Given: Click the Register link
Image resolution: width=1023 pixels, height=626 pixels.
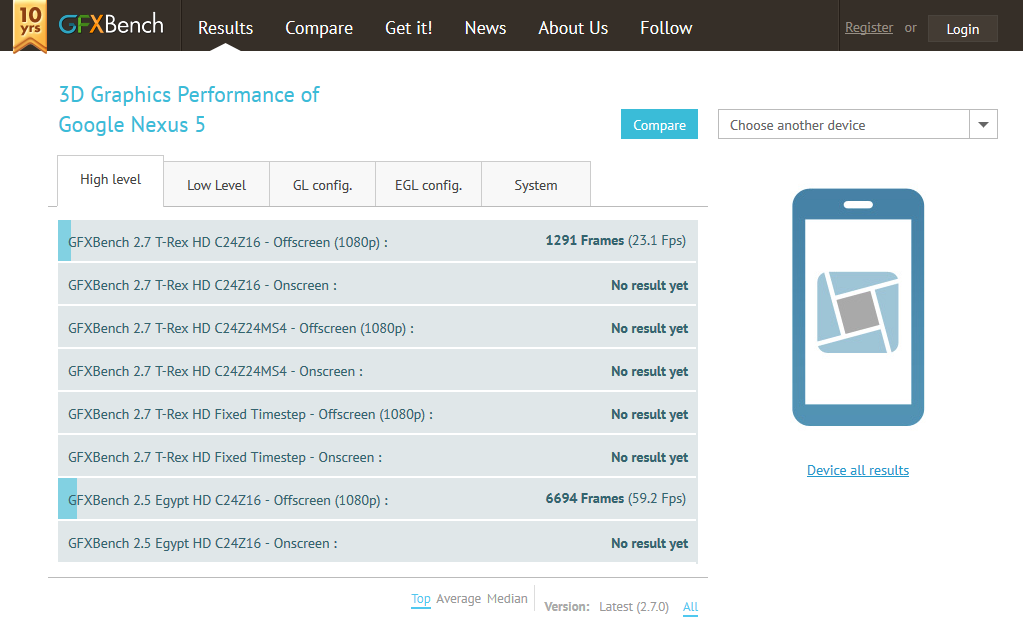Looking at the screenshot, I should tap(869, 27).
